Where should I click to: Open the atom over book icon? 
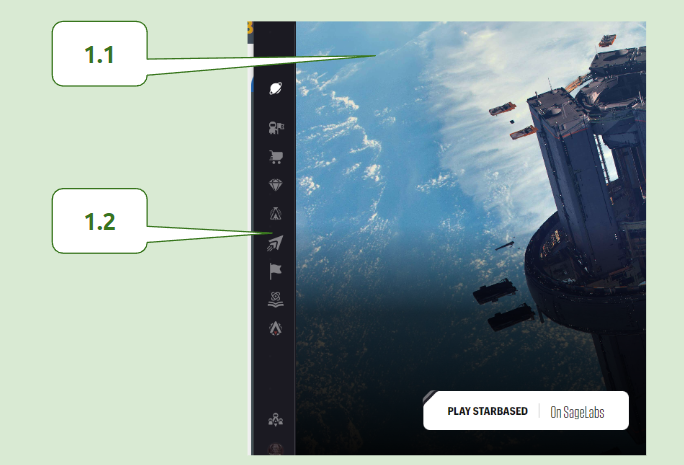(x=276, y=300)
